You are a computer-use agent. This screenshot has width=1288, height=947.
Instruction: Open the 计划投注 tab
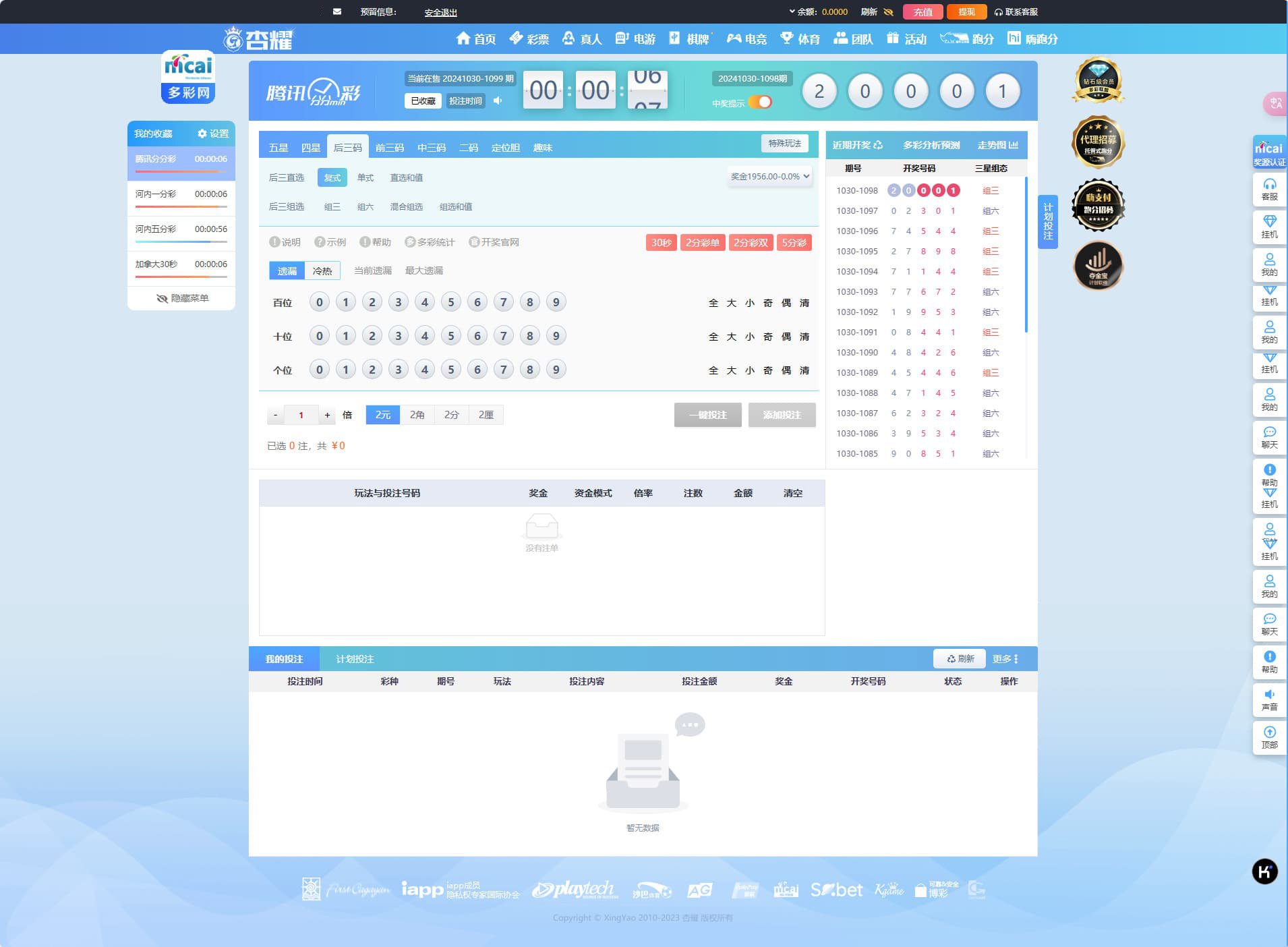[355, 659]
